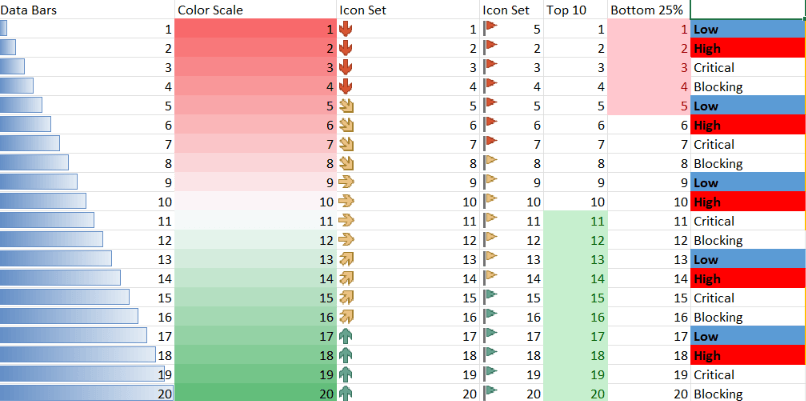
Task: Select the yellow diagonal-down arrow in row 5
Action: pyautogui.click(x=347, y=106)
